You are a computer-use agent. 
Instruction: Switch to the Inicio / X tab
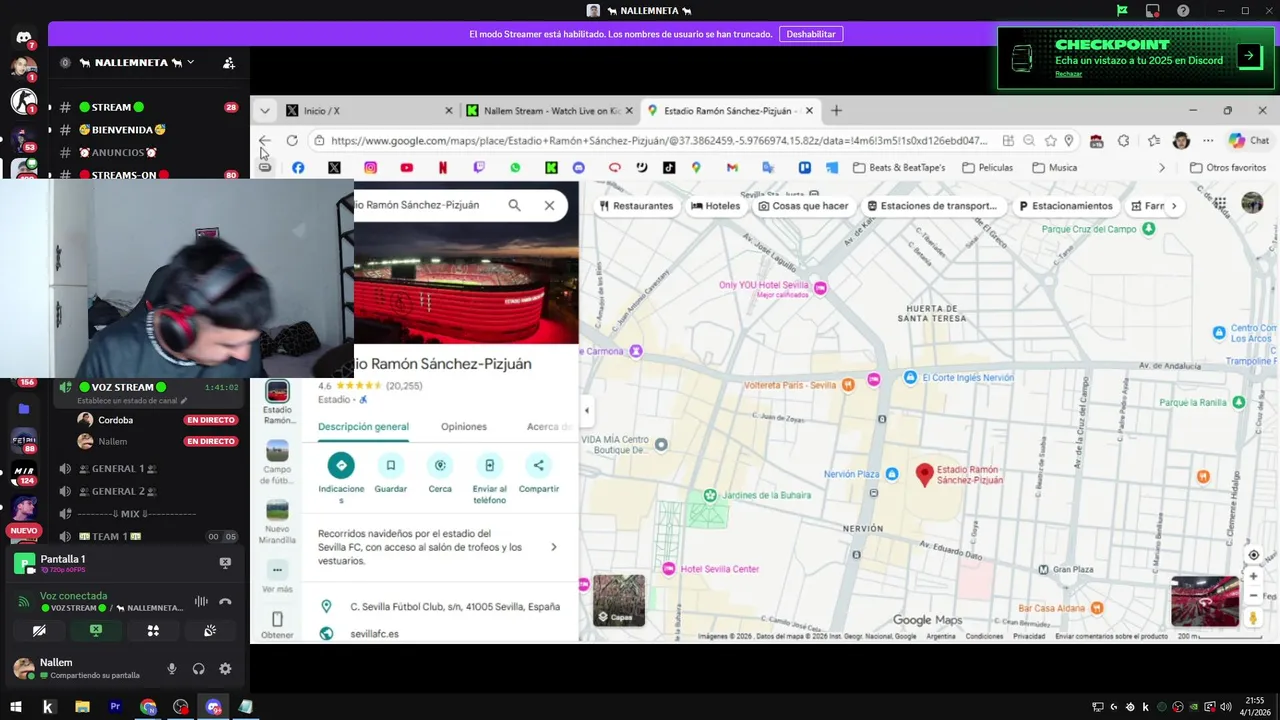(x=368, y=111)
